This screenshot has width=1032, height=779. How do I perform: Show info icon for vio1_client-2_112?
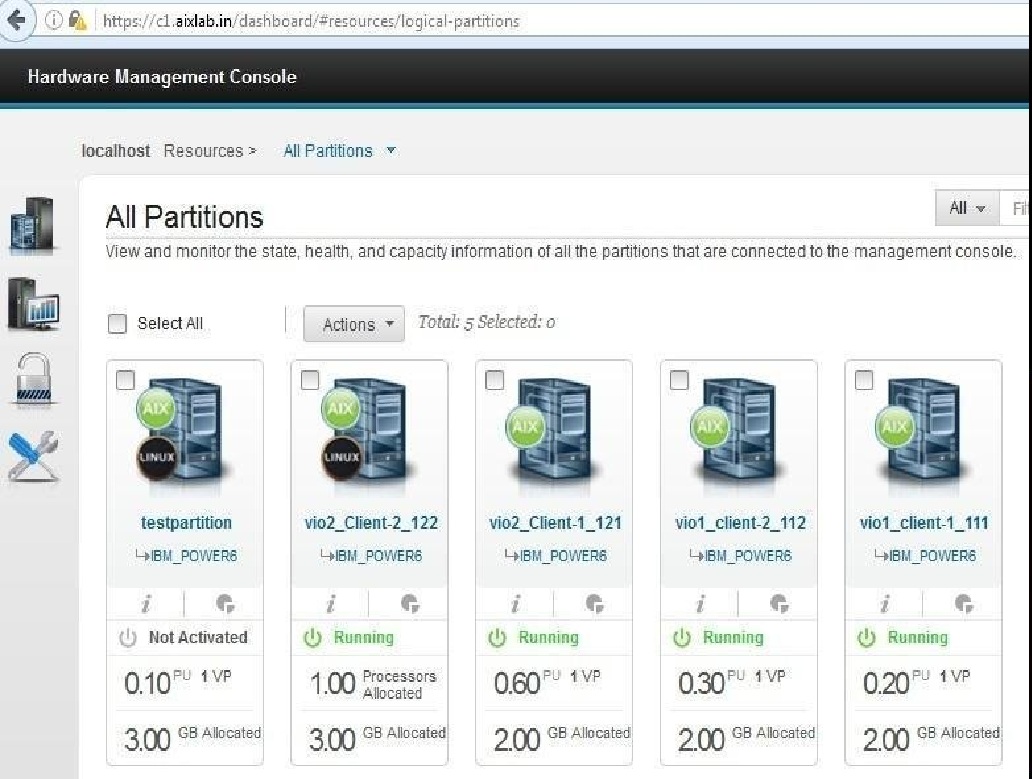tap(700, 603)
